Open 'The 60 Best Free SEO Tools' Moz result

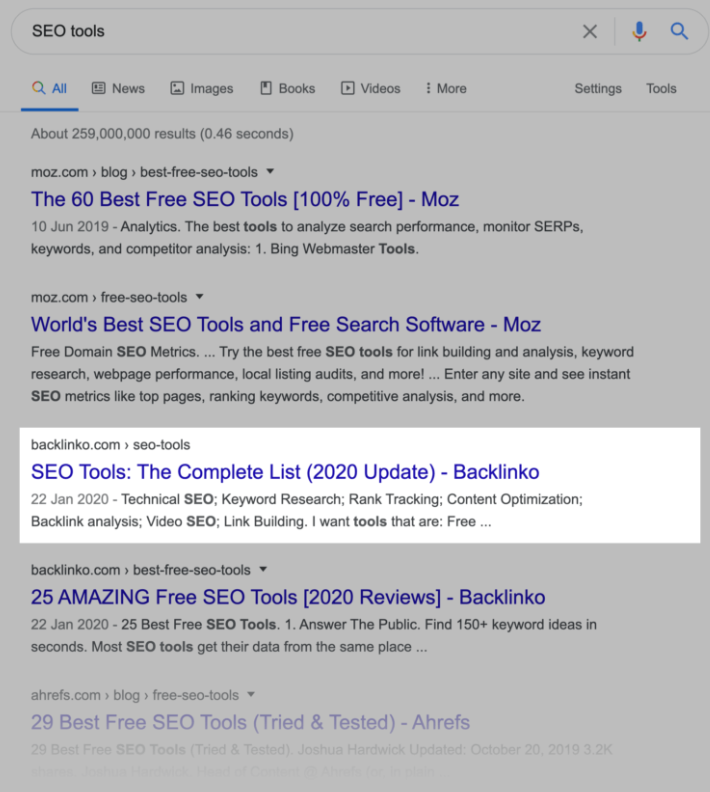tap(245, 200)
